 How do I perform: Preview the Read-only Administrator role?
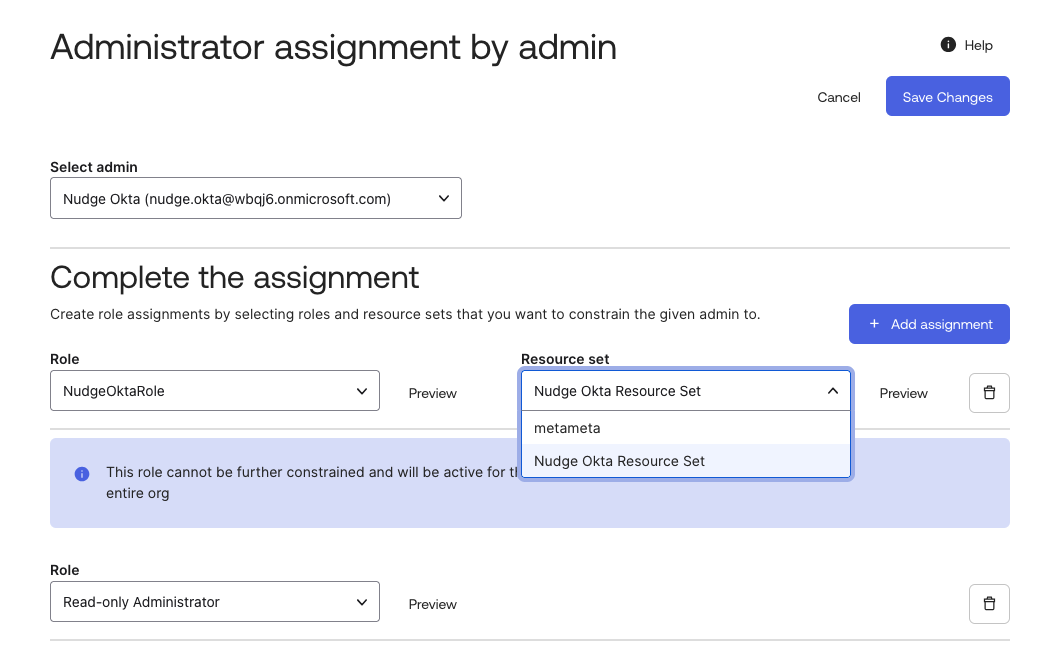coord(432,605)
